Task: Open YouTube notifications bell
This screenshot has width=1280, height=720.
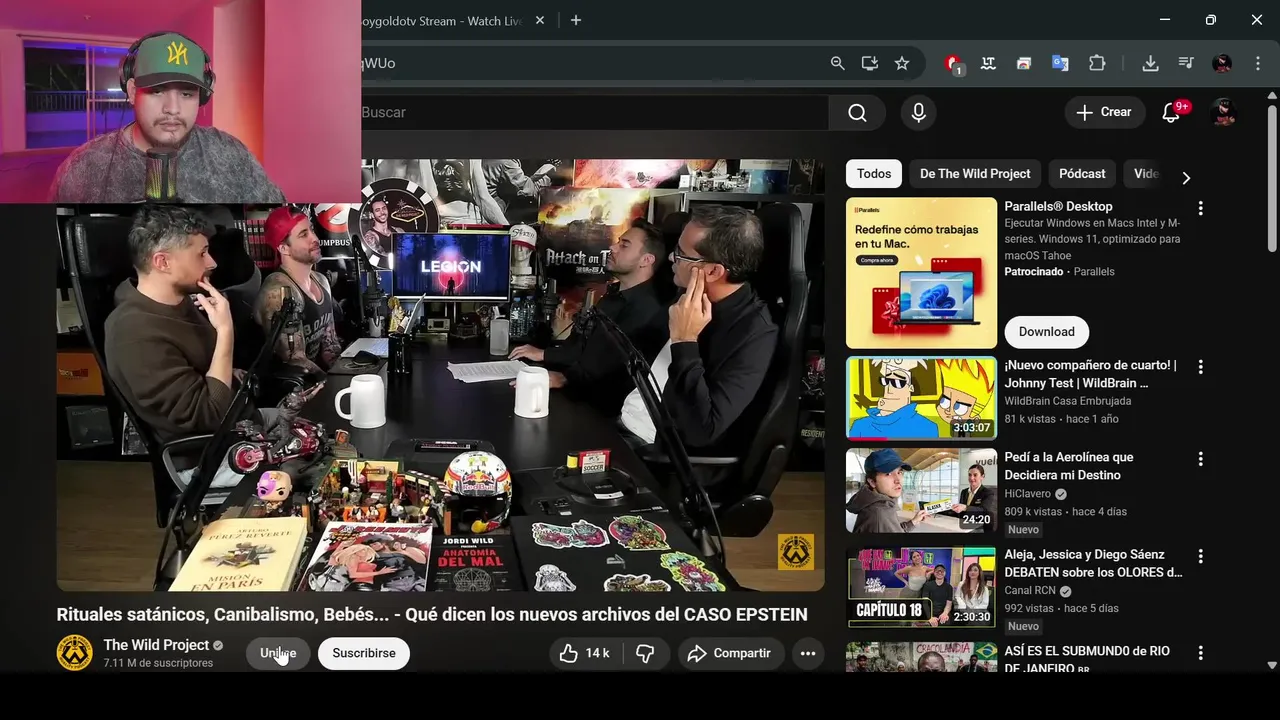Action: (x=1171, y=113)
